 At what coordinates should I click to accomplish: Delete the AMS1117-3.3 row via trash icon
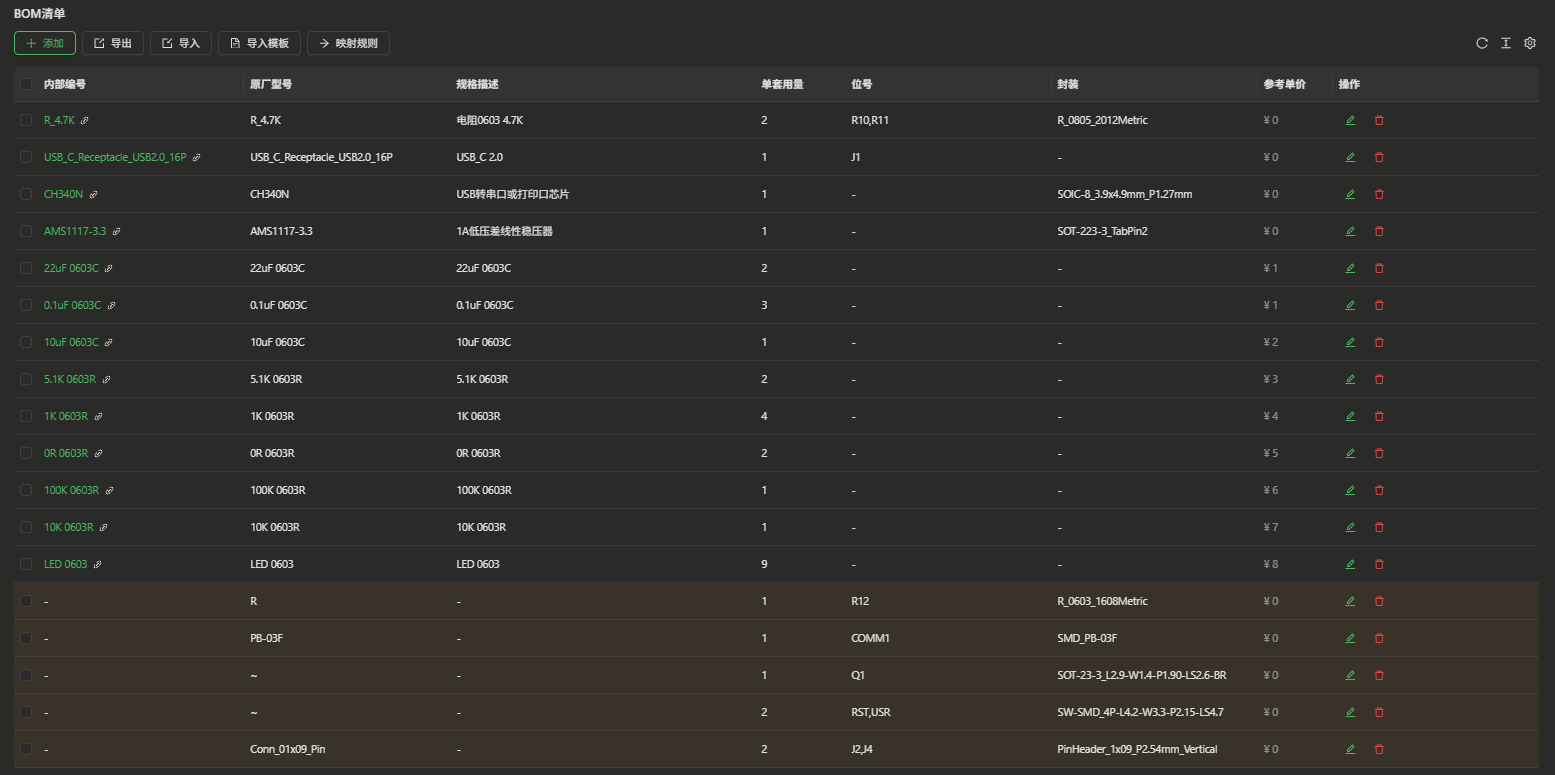(x=1379, y=231)
